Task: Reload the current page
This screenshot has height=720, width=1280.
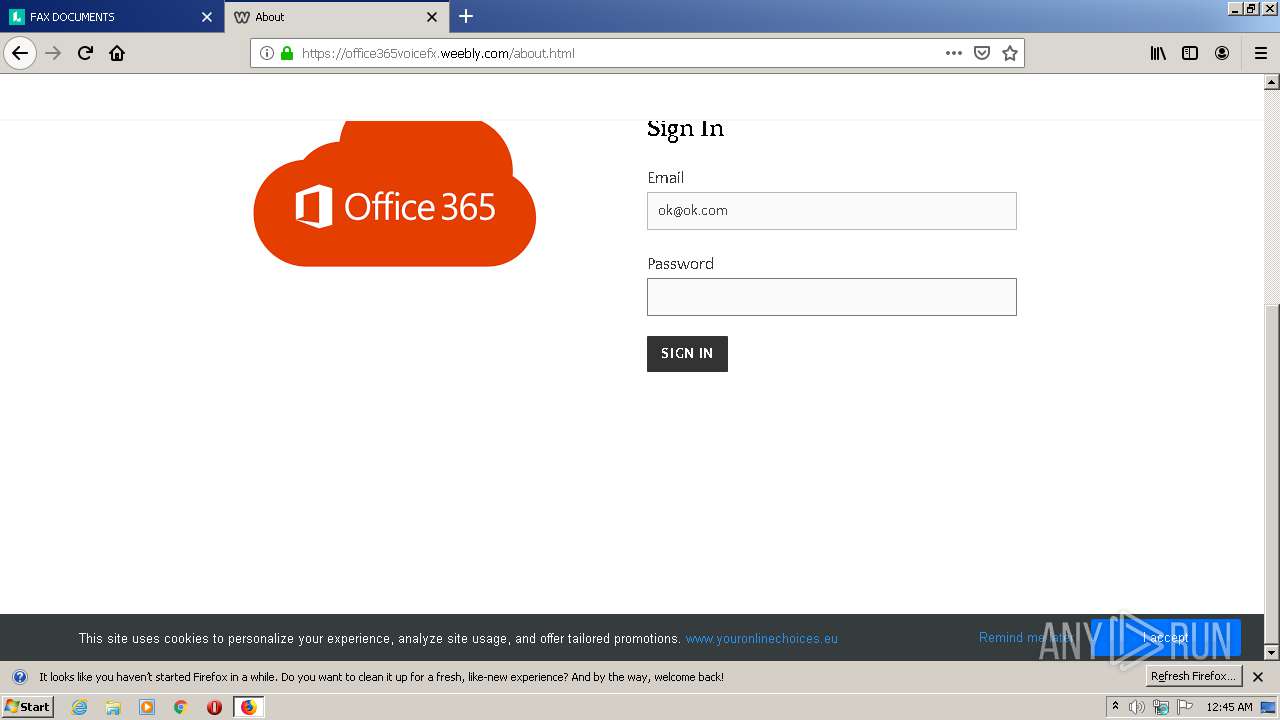Action: coord(85,53)
